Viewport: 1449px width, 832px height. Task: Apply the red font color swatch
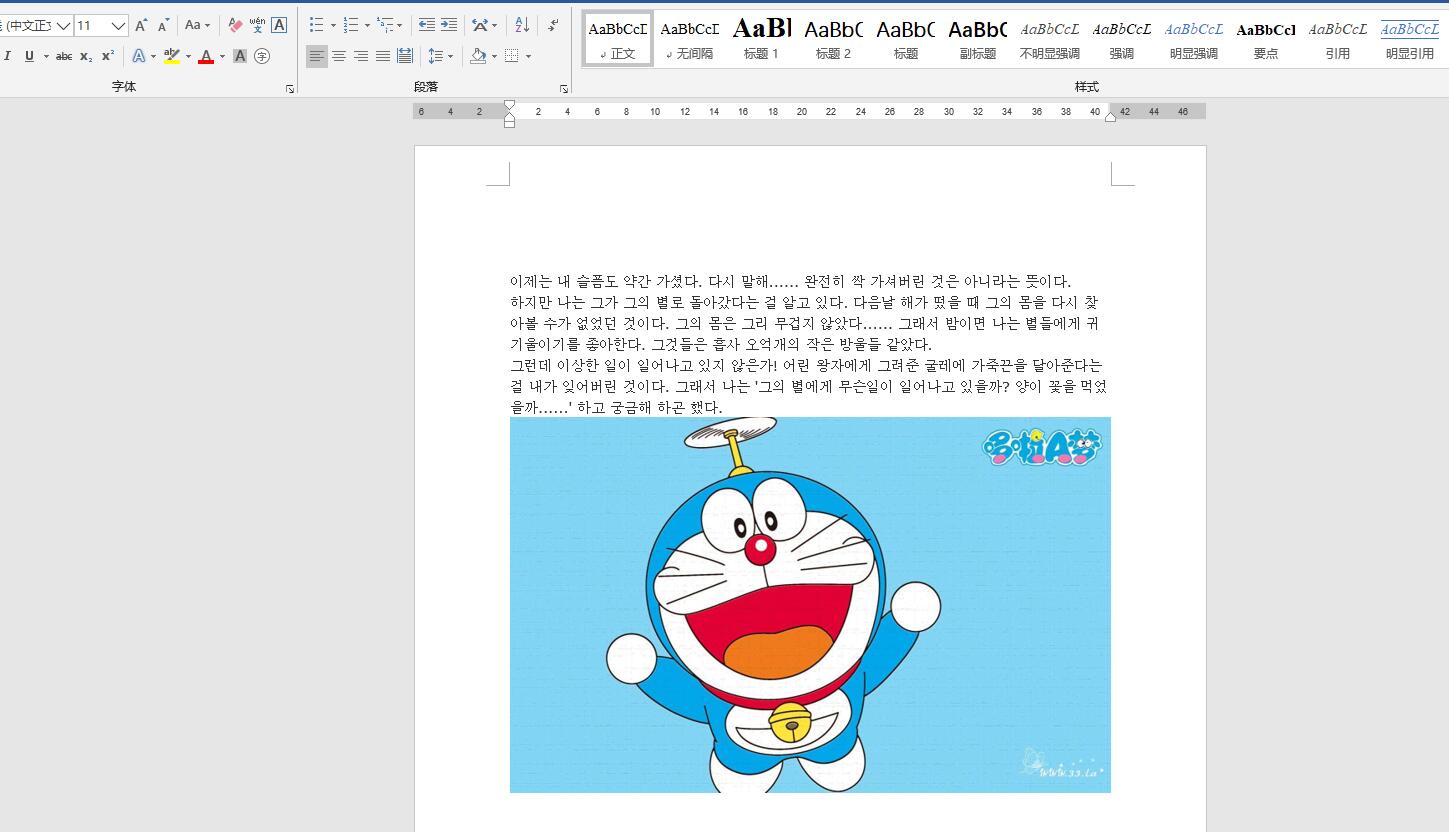205,57
